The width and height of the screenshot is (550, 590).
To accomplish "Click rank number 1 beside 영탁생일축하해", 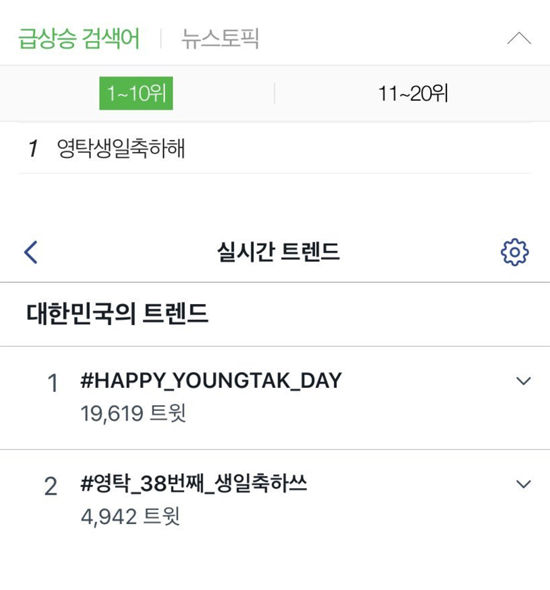I will click(x=33, y=148).
